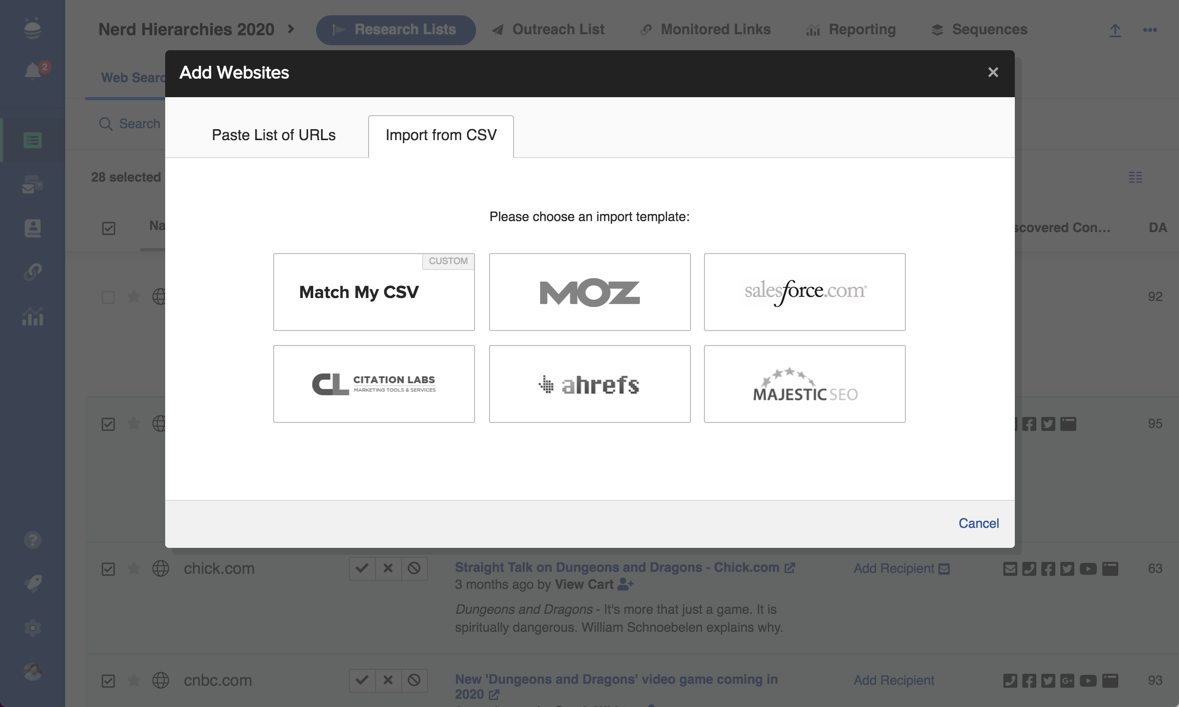Switch to Paste List of URLs tab
This screenshot has width=1179, height=707.
[x=273, y=135]
